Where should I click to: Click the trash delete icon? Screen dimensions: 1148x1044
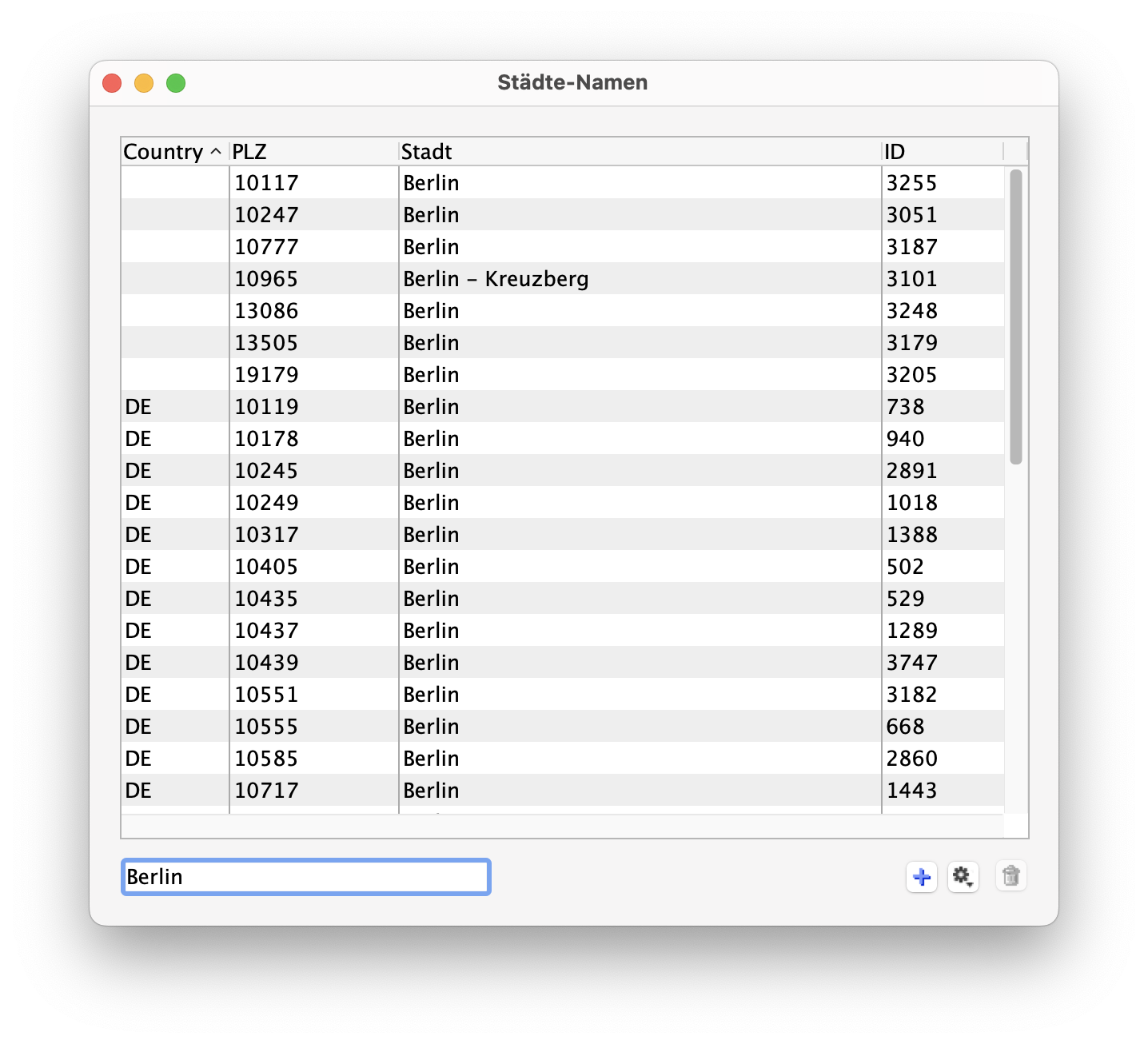(x=1010, y=877)
